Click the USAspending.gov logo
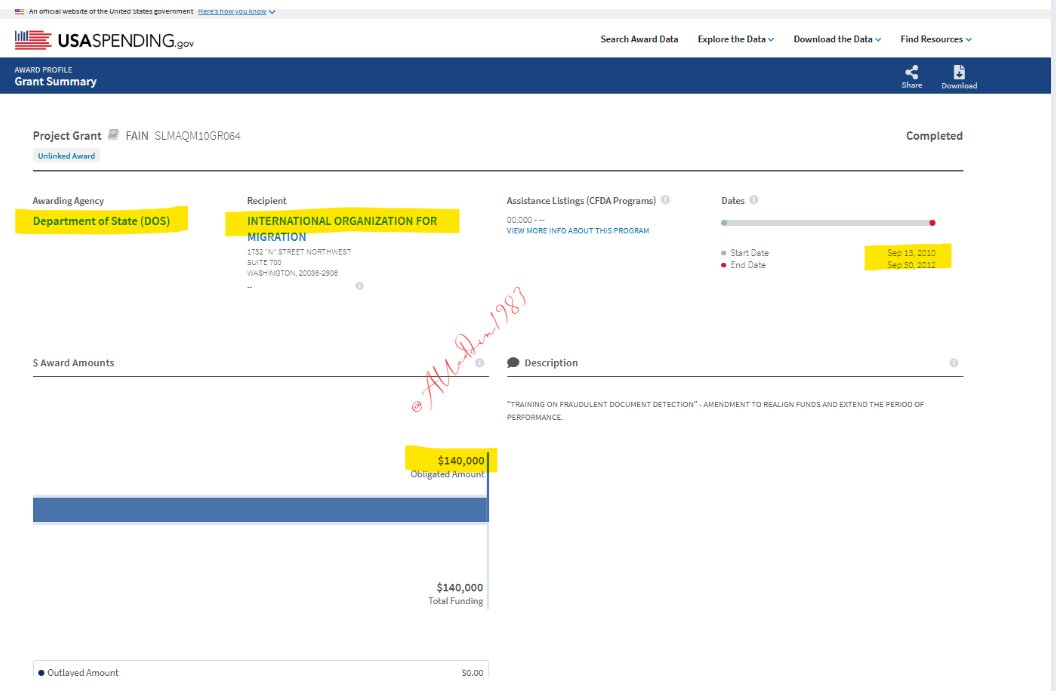This screenshot has width=1056, height=691. pyautogui.click(x=104, y=40)
